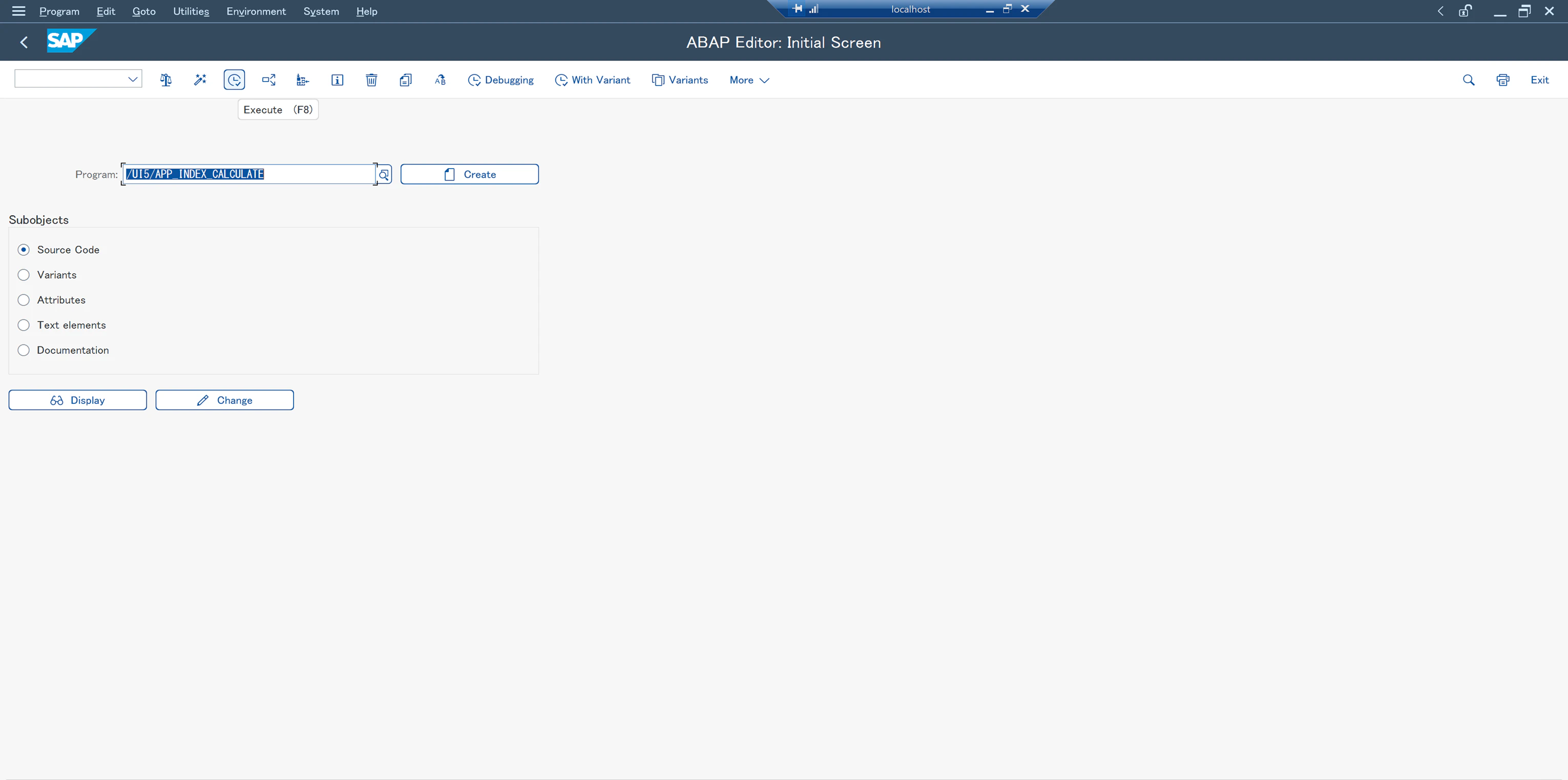The width and height of the screenshot is (1568, 780).
Task: Select the Variants subobject radio button
Action: [x=24, y=275]
